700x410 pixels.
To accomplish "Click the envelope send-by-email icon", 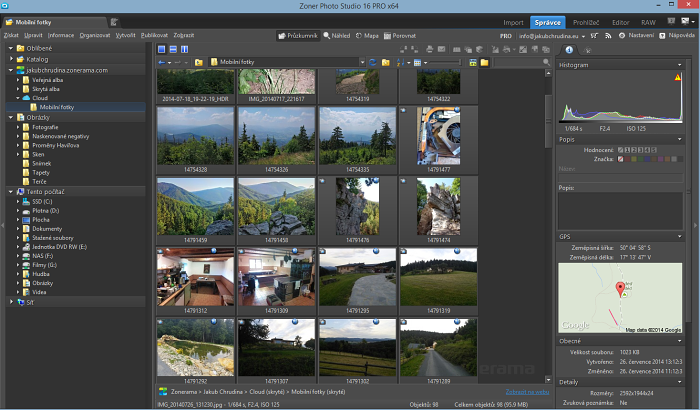I will (441, 50).
